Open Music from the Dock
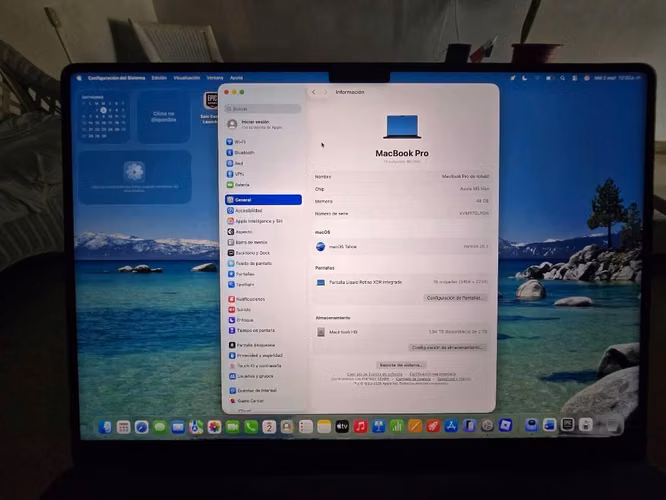666x500 pixels. point(360,426)
